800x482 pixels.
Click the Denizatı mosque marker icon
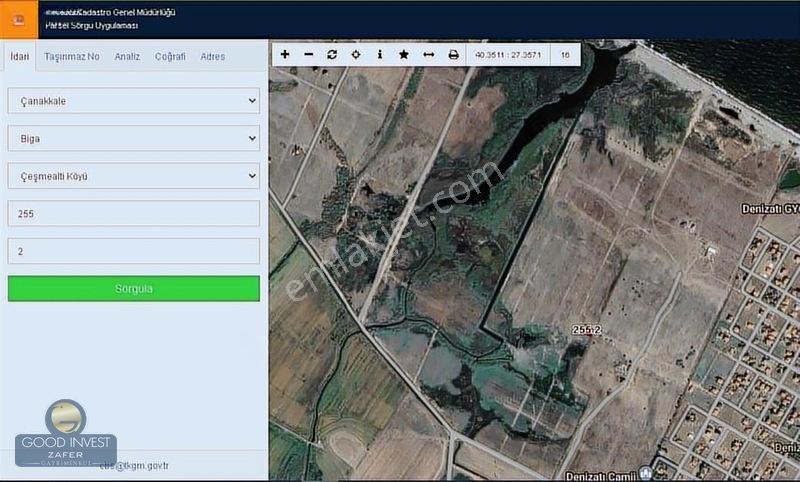645,473
